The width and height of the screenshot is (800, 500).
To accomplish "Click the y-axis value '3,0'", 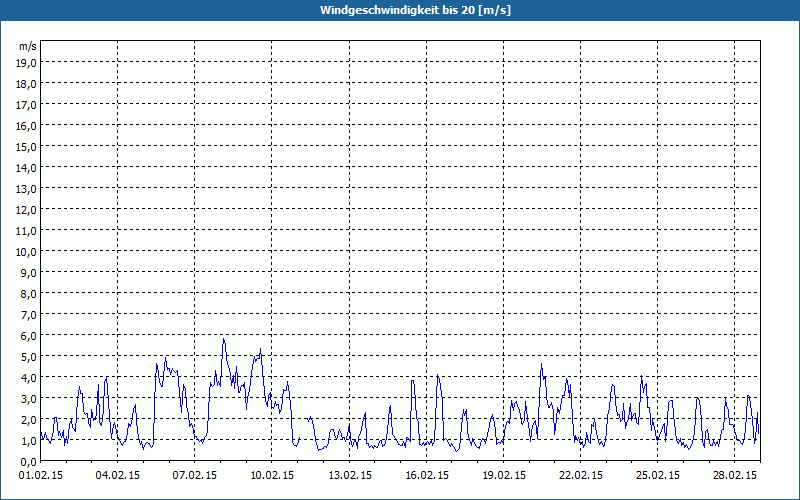I will (x=29, y=399).
